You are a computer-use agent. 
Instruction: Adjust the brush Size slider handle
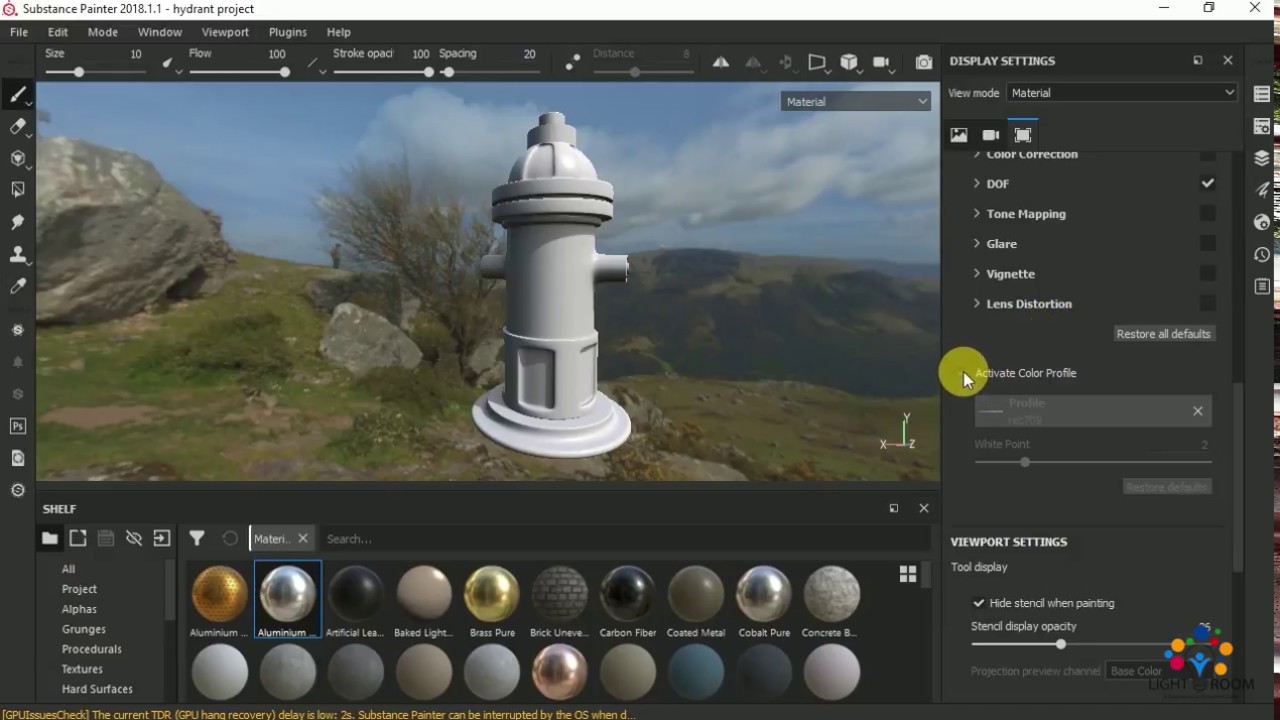(x=79, y=72)
